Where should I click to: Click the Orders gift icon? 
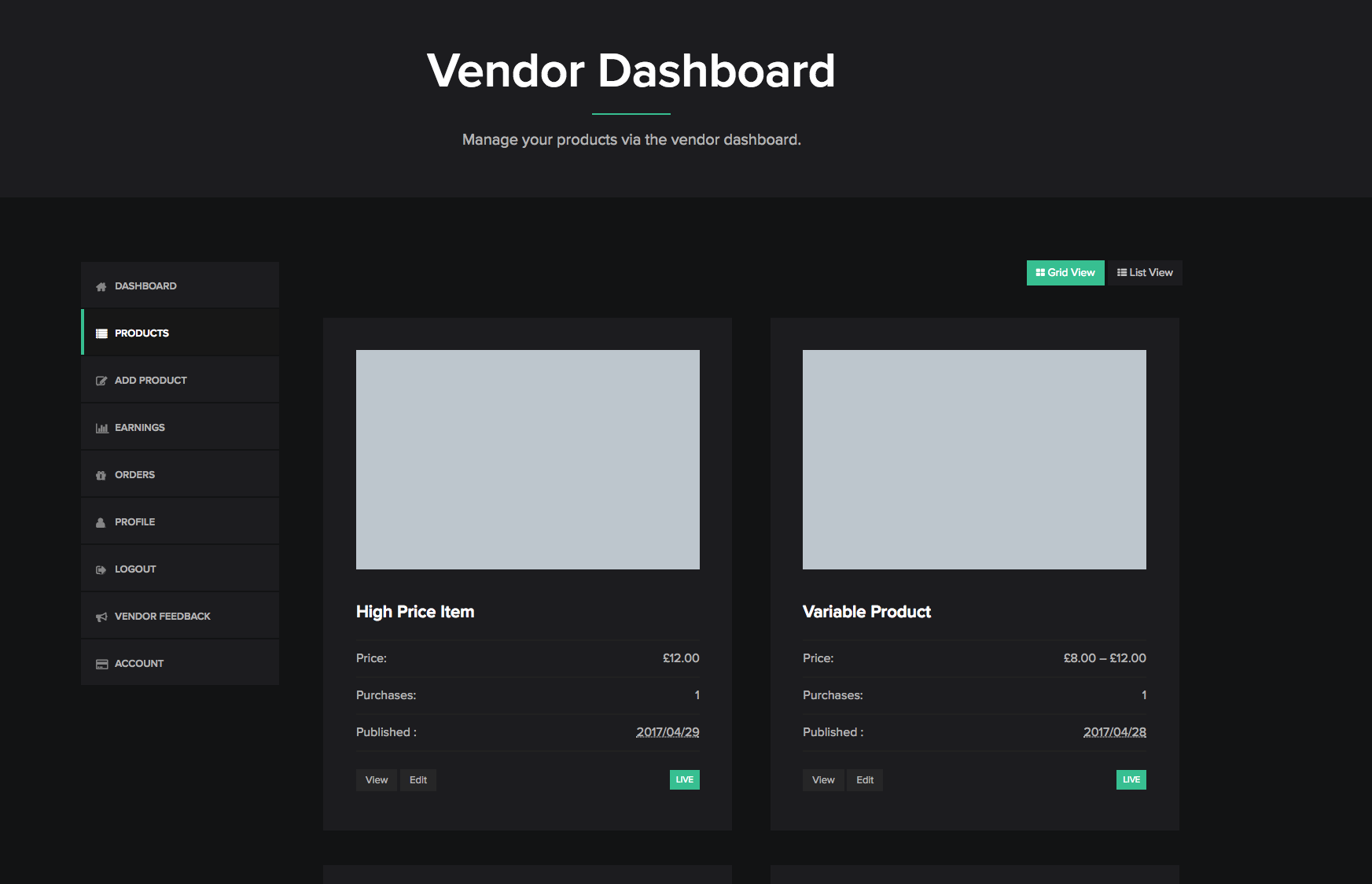[x=101, y=475]
